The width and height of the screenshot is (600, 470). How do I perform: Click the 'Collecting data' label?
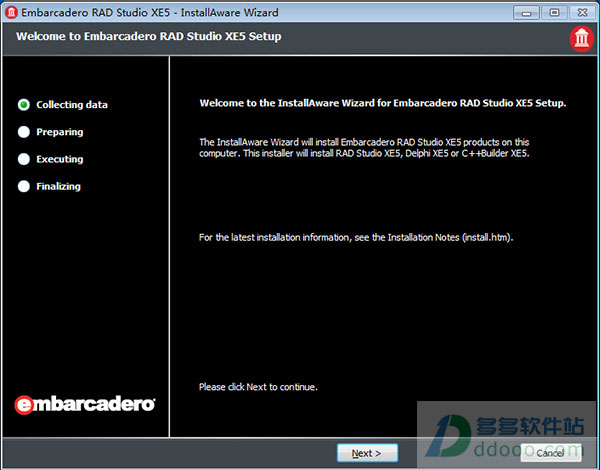point(72,105)
